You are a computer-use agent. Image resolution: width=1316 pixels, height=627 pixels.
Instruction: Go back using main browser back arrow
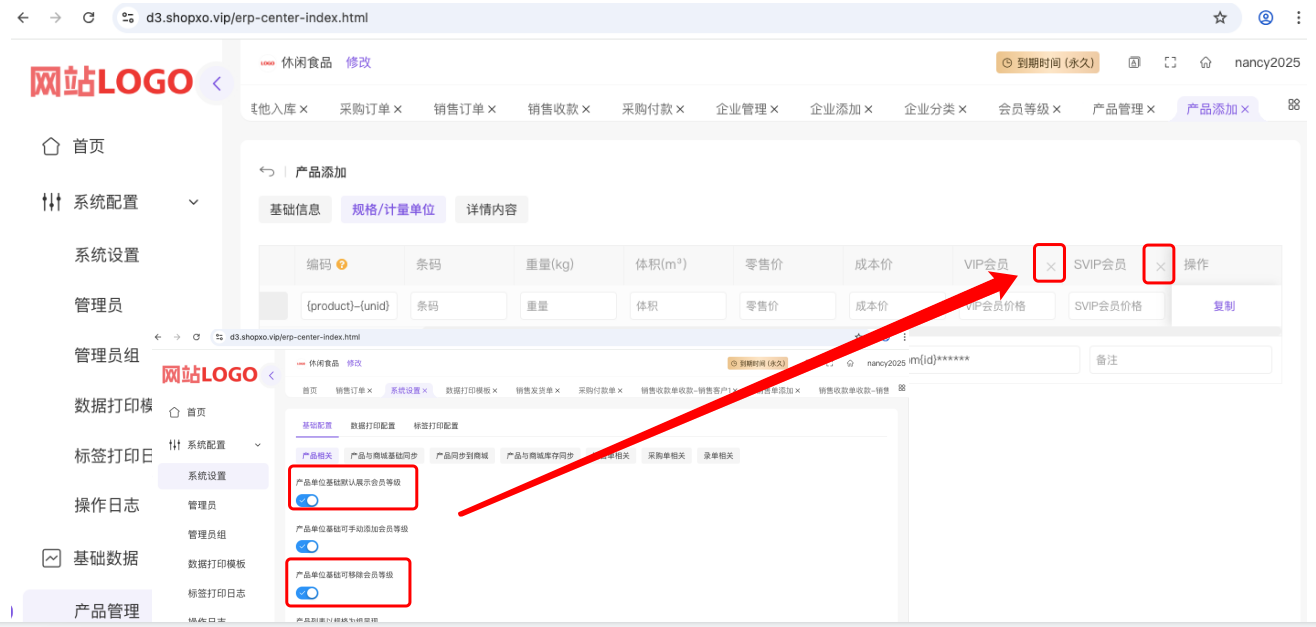coord(23,17)
